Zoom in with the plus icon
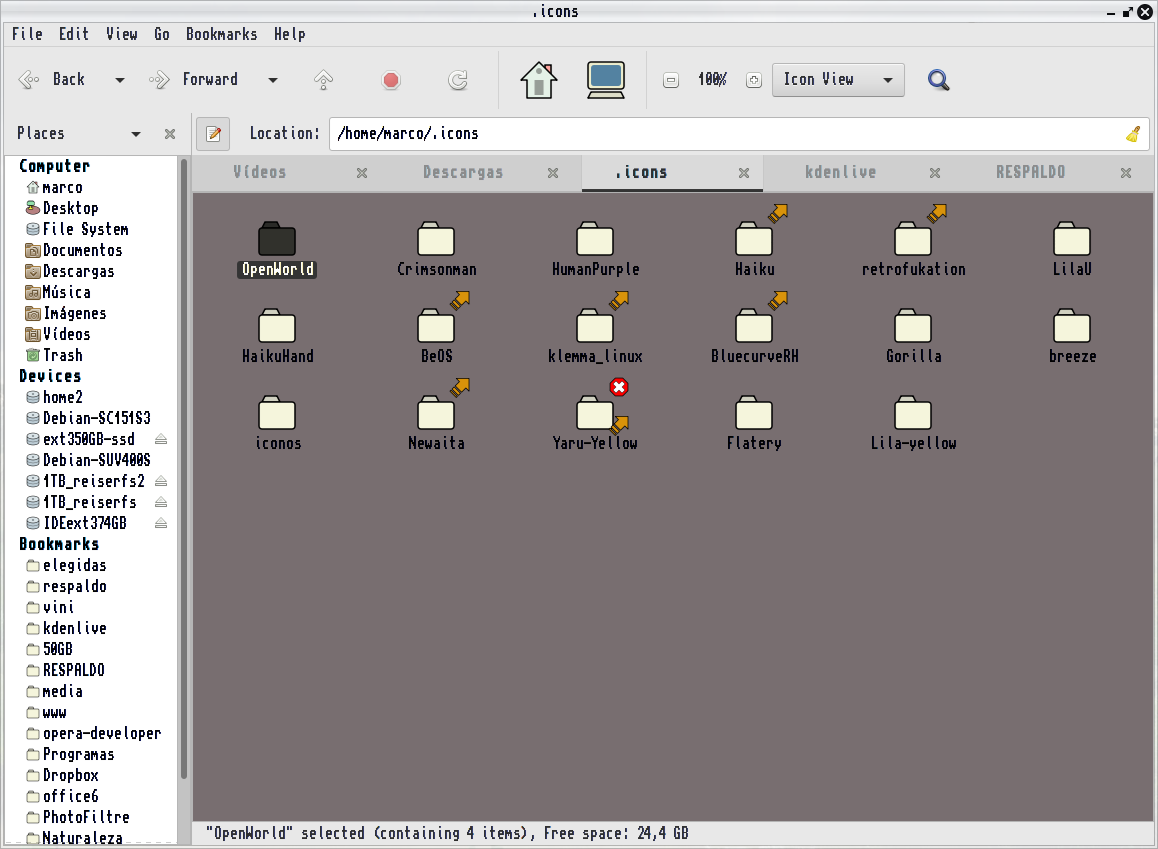Viewport: 1158px width, 849px height. [753, 80]
